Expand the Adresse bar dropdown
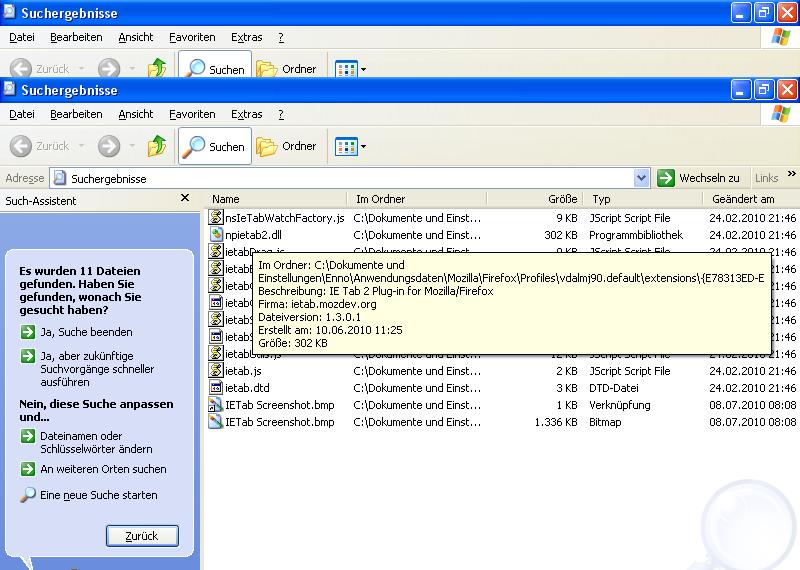Image resolution: width=800 pixels, height=570 pixels. pyautogui.click(x=641, y=178)
